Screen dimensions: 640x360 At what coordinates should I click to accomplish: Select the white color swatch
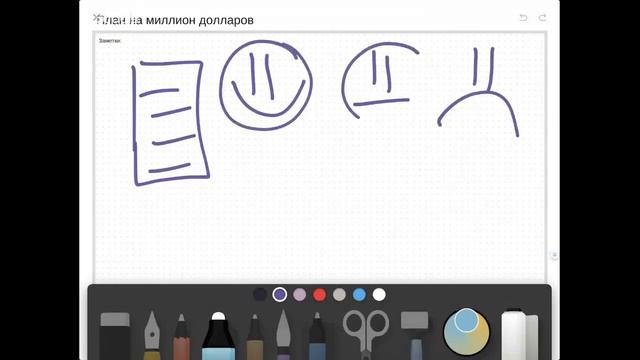[x=379, y=294]
